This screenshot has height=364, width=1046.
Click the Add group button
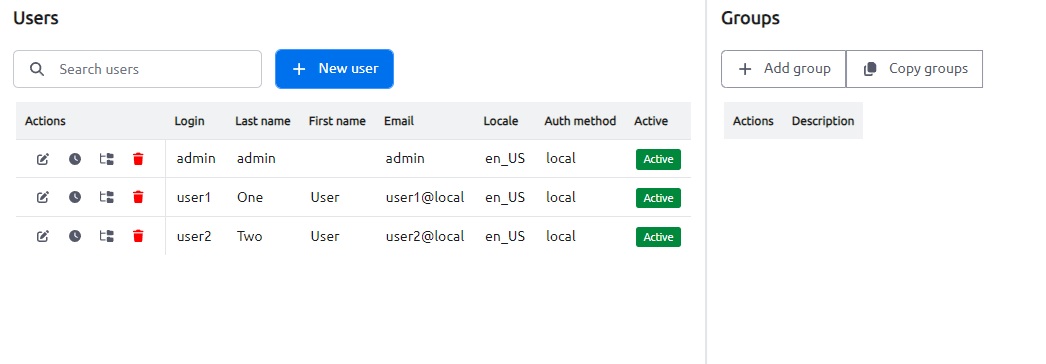click(x=783, y=69)
